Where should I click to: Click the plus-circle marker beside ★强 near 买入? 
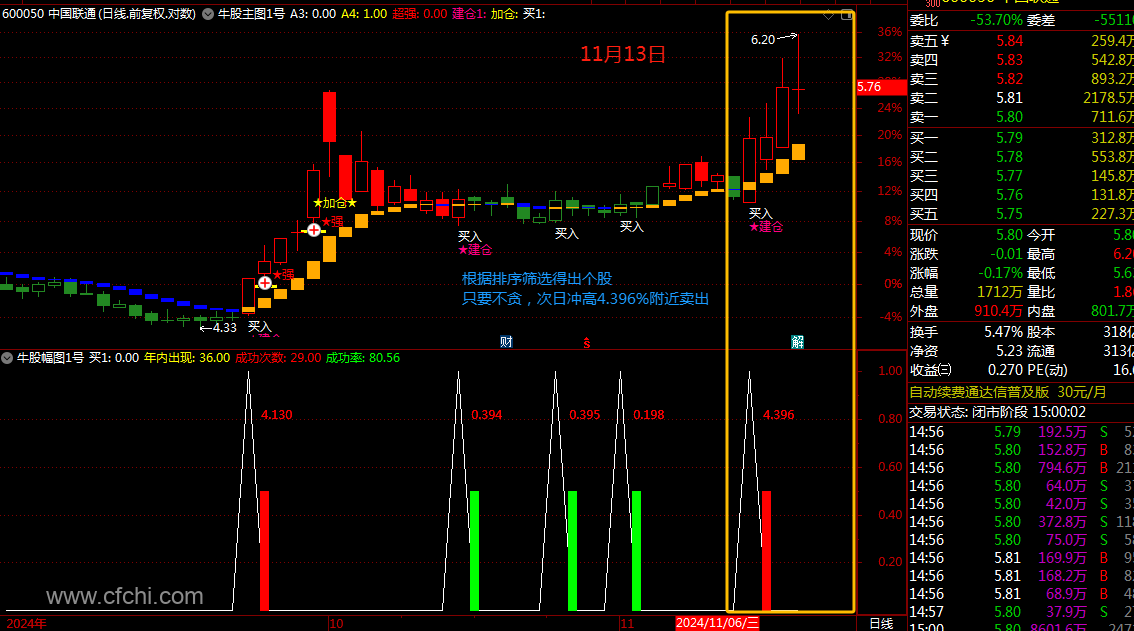(265, 283)
